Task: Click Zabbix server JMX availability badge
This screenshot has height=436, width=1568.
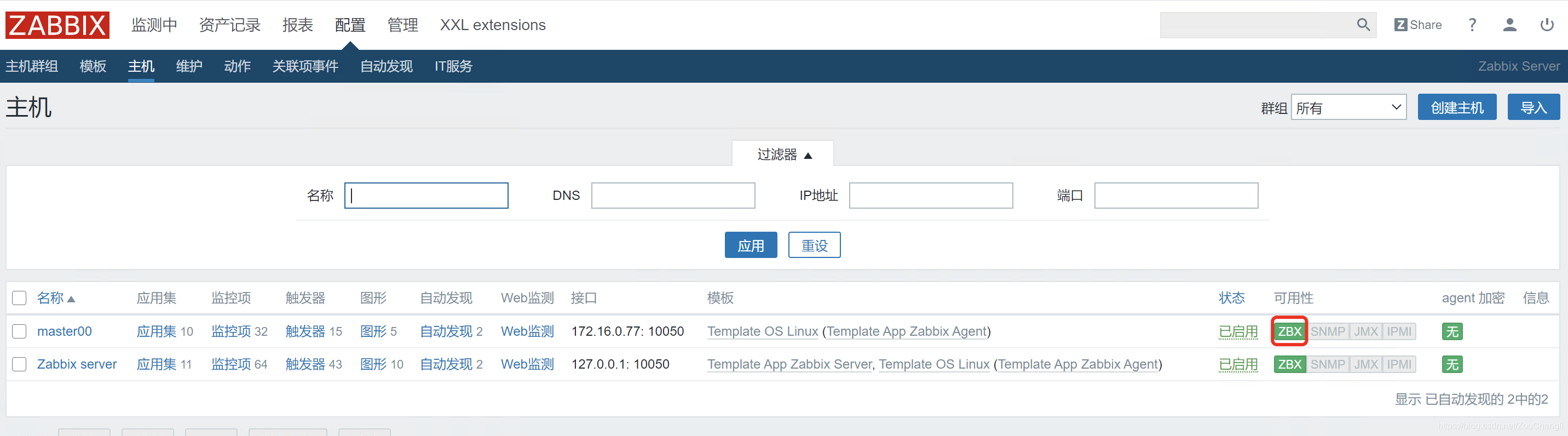Action: point(1365,364)
